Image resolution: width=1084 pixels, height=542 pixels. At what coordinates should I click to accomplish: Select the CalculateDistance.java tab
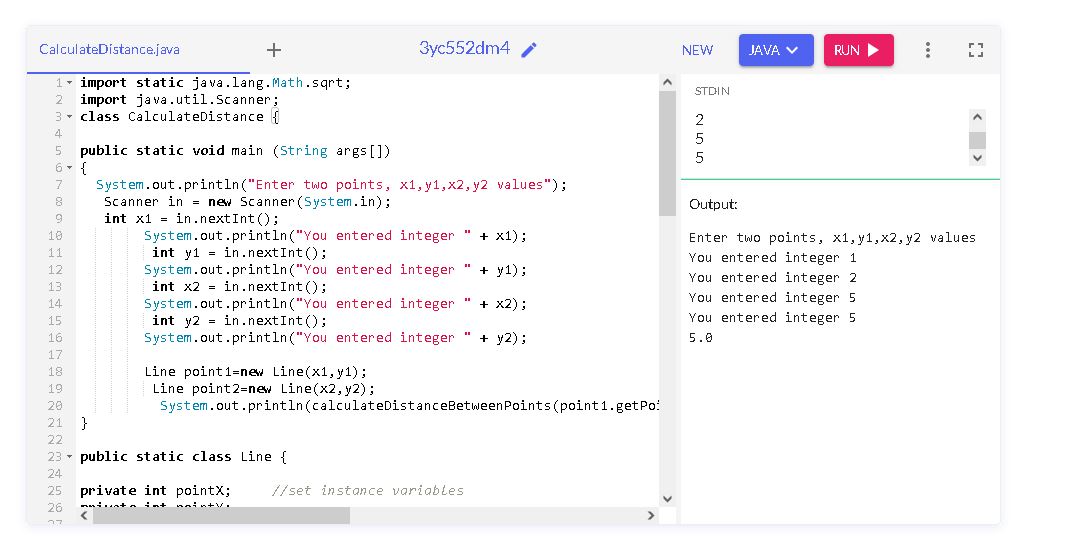pyautogui.click(x=110, y=49)
